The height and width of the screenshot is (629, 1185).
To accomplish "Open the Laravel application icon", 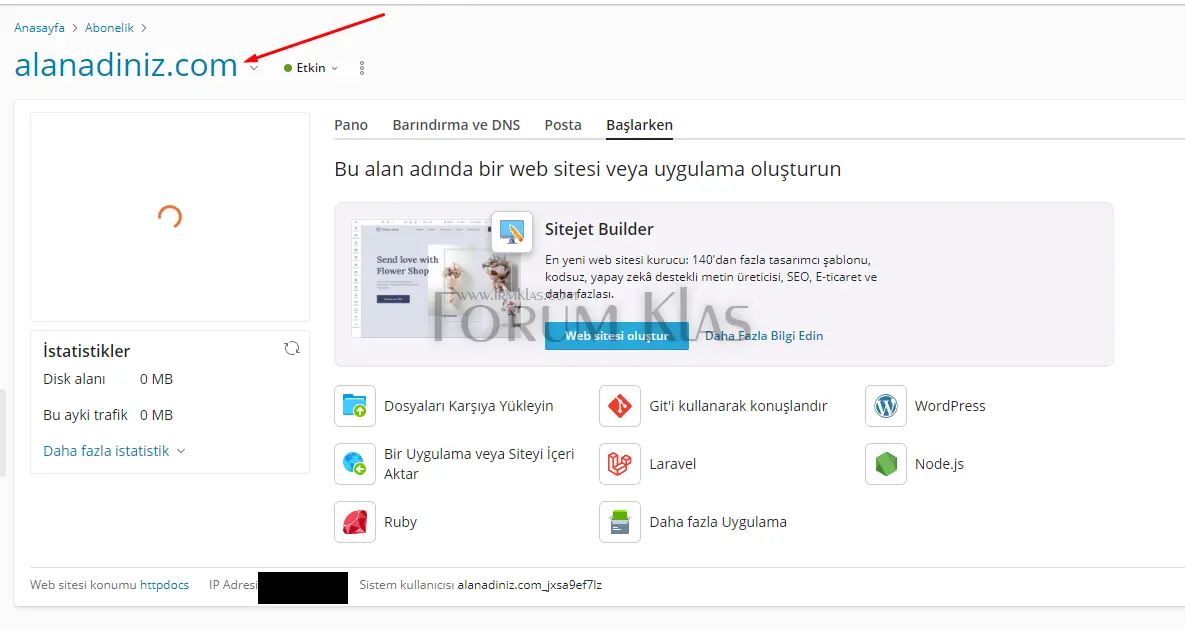I will 620,464.
